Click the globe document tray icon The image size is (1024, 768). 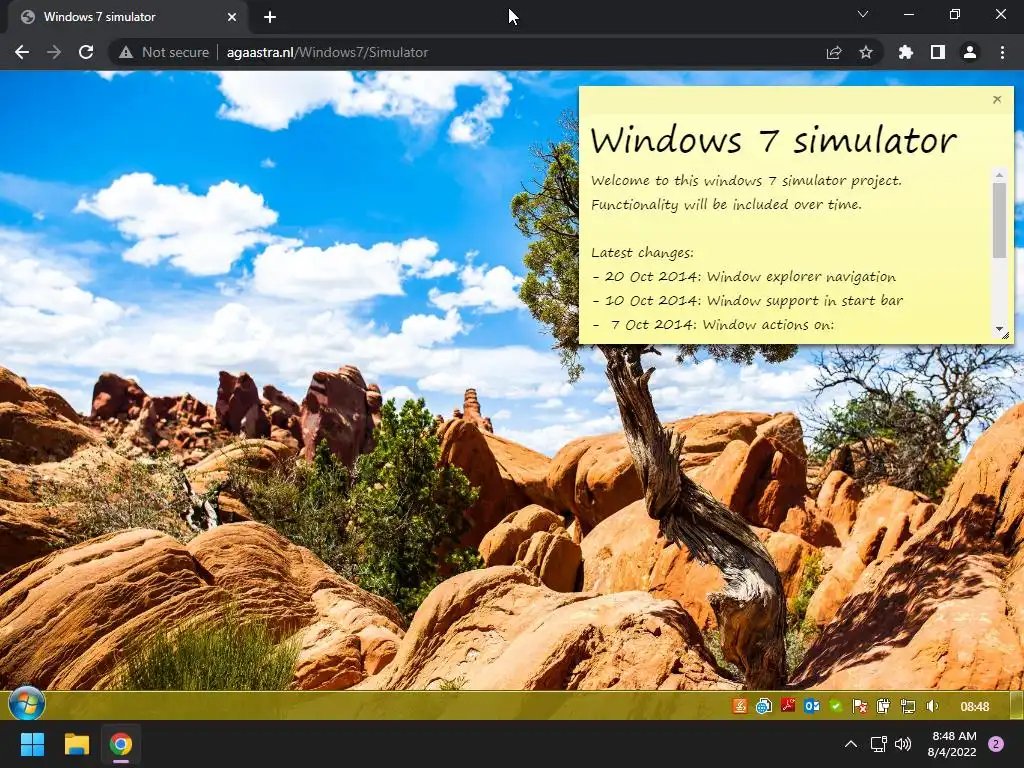763,706
